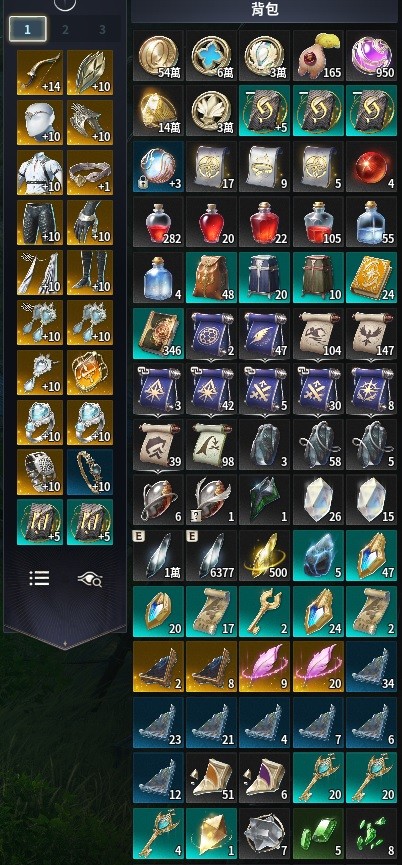Click the brown leather backpack with 48
402x865 pixels.
tap(211, 278)
